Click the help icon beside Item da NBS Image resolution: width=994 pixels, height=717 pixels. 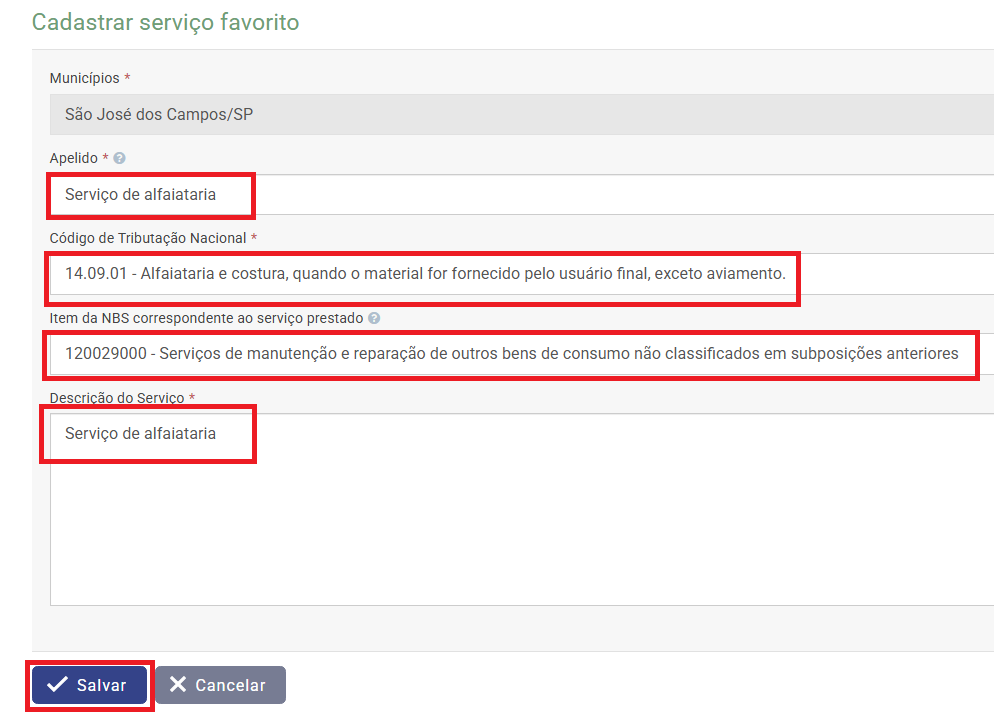pyautogui.click(x=374, y=318)
